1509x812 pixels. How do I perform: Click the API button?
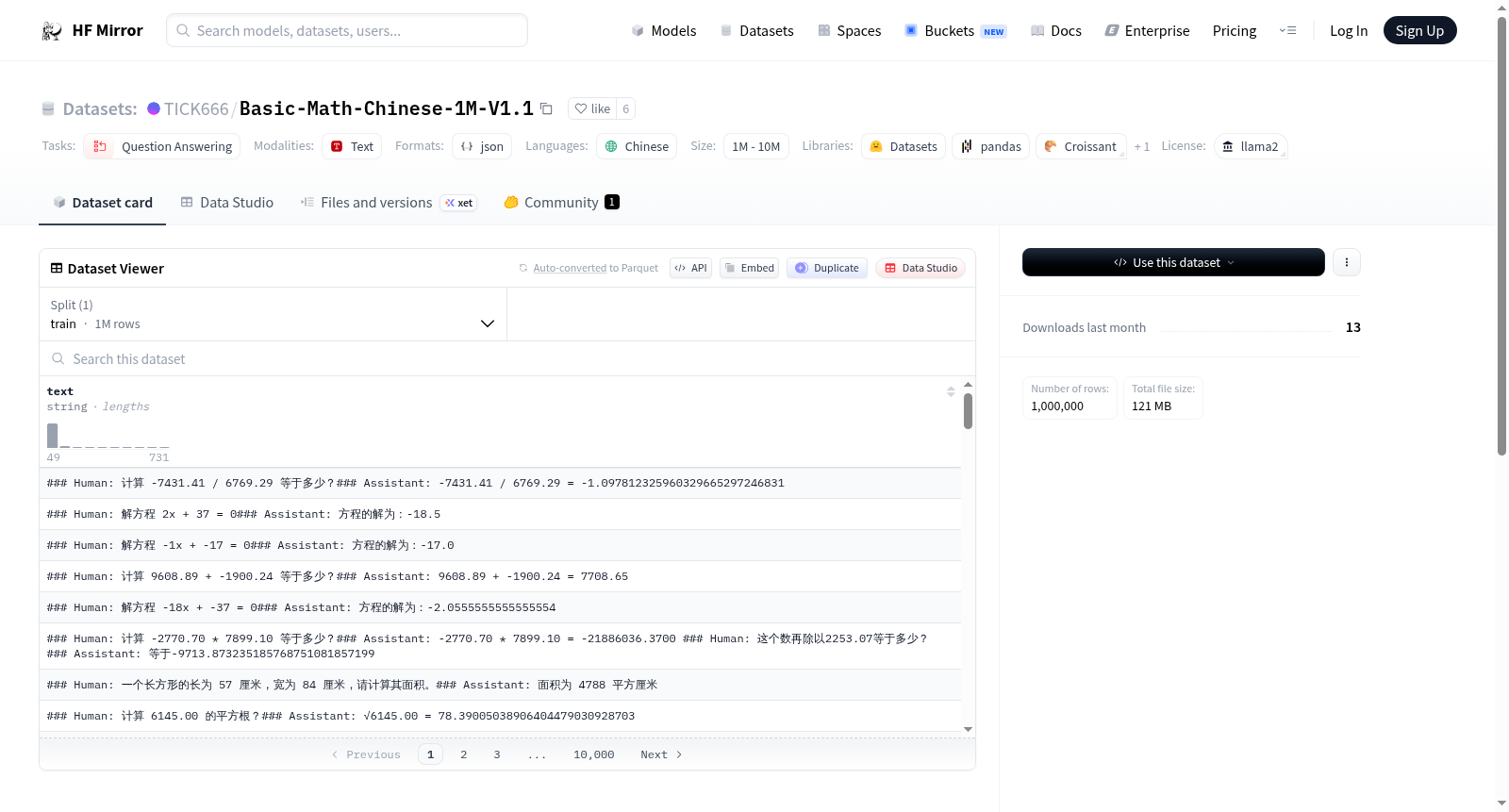tap(690, 268)
